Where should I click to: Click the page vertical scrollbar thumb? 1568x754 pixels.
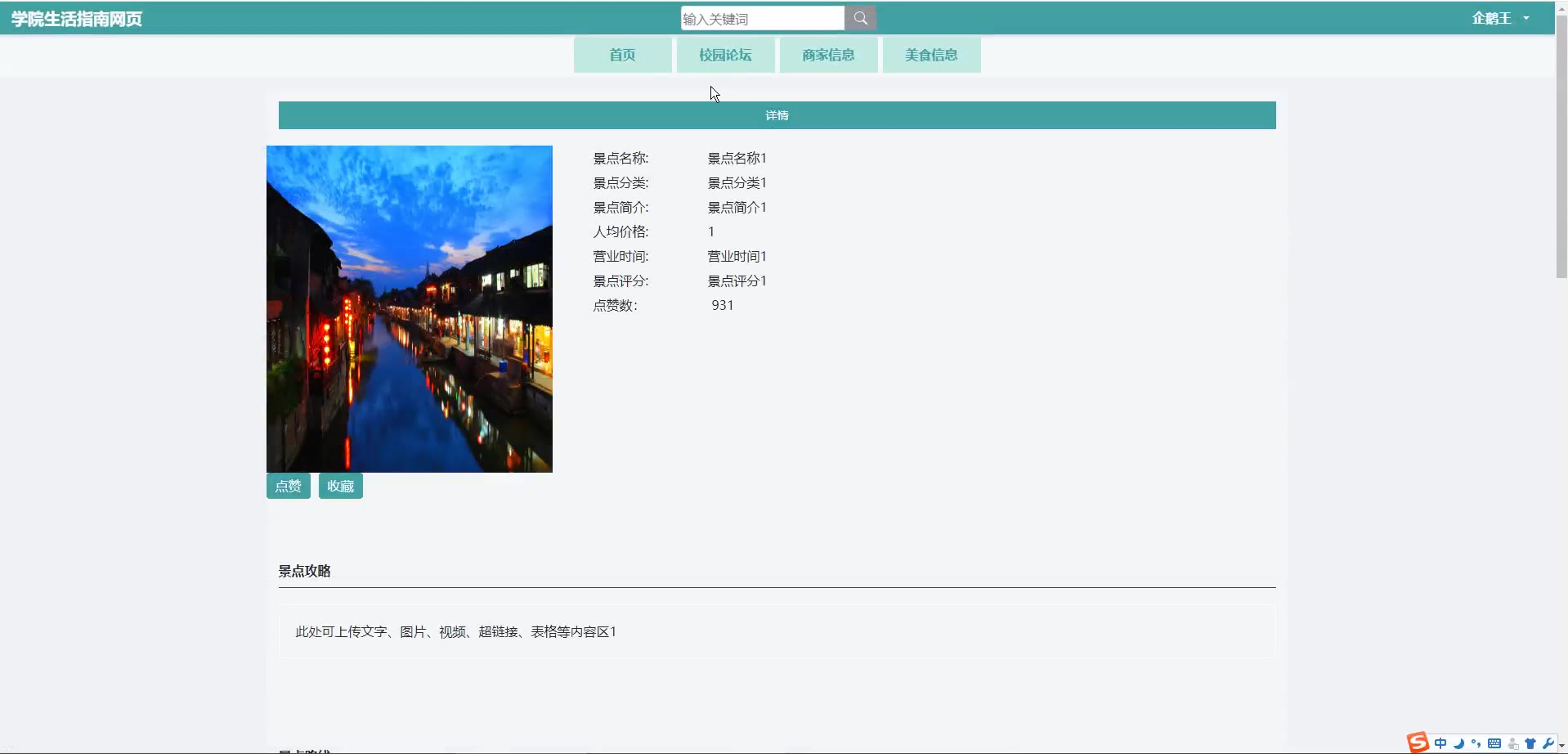(x=1561, y=147)
